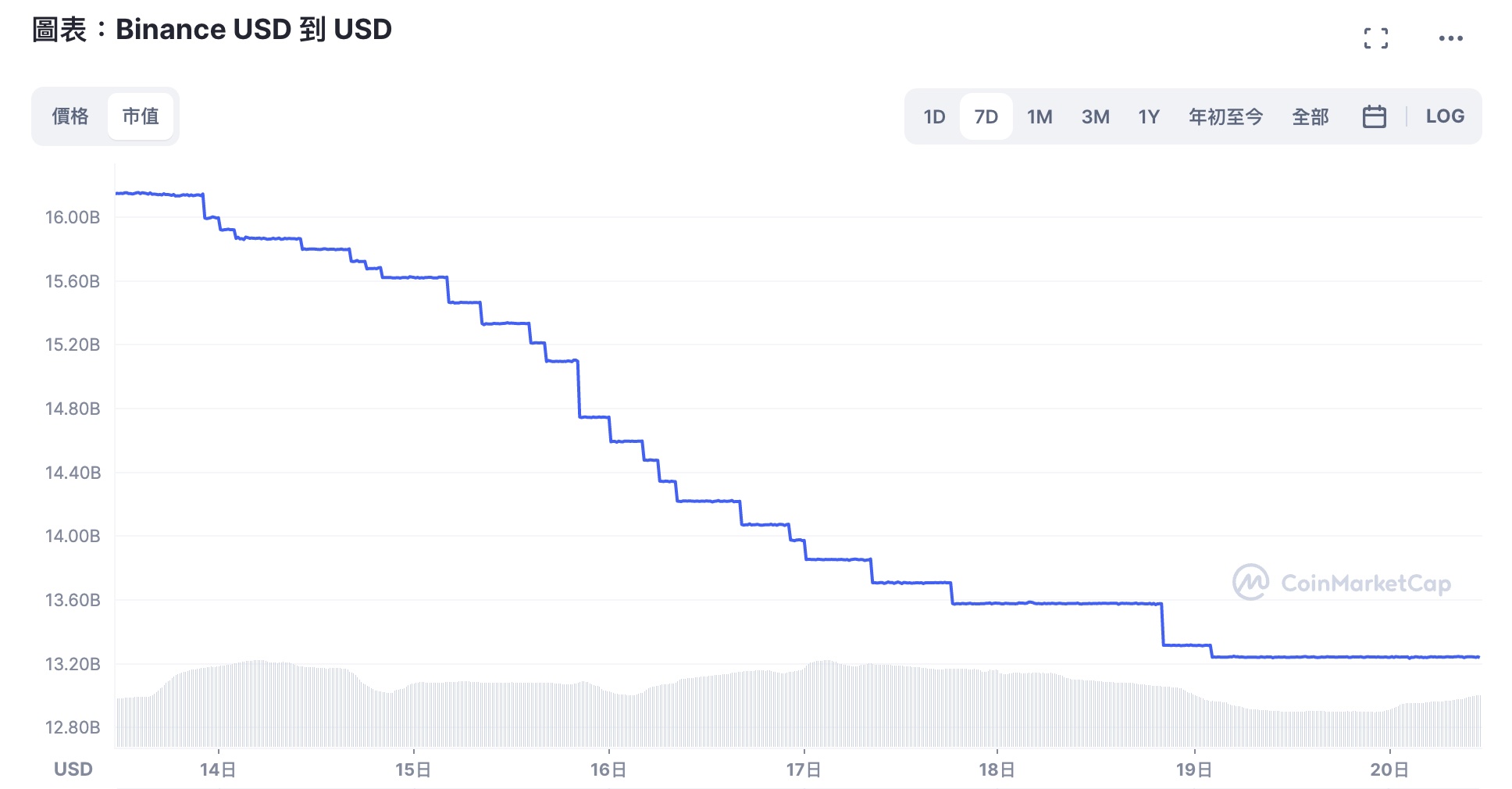1512x789 pixels.
Task: Switch to the 價格 (price) tab
Action: (x=70, y=116)
